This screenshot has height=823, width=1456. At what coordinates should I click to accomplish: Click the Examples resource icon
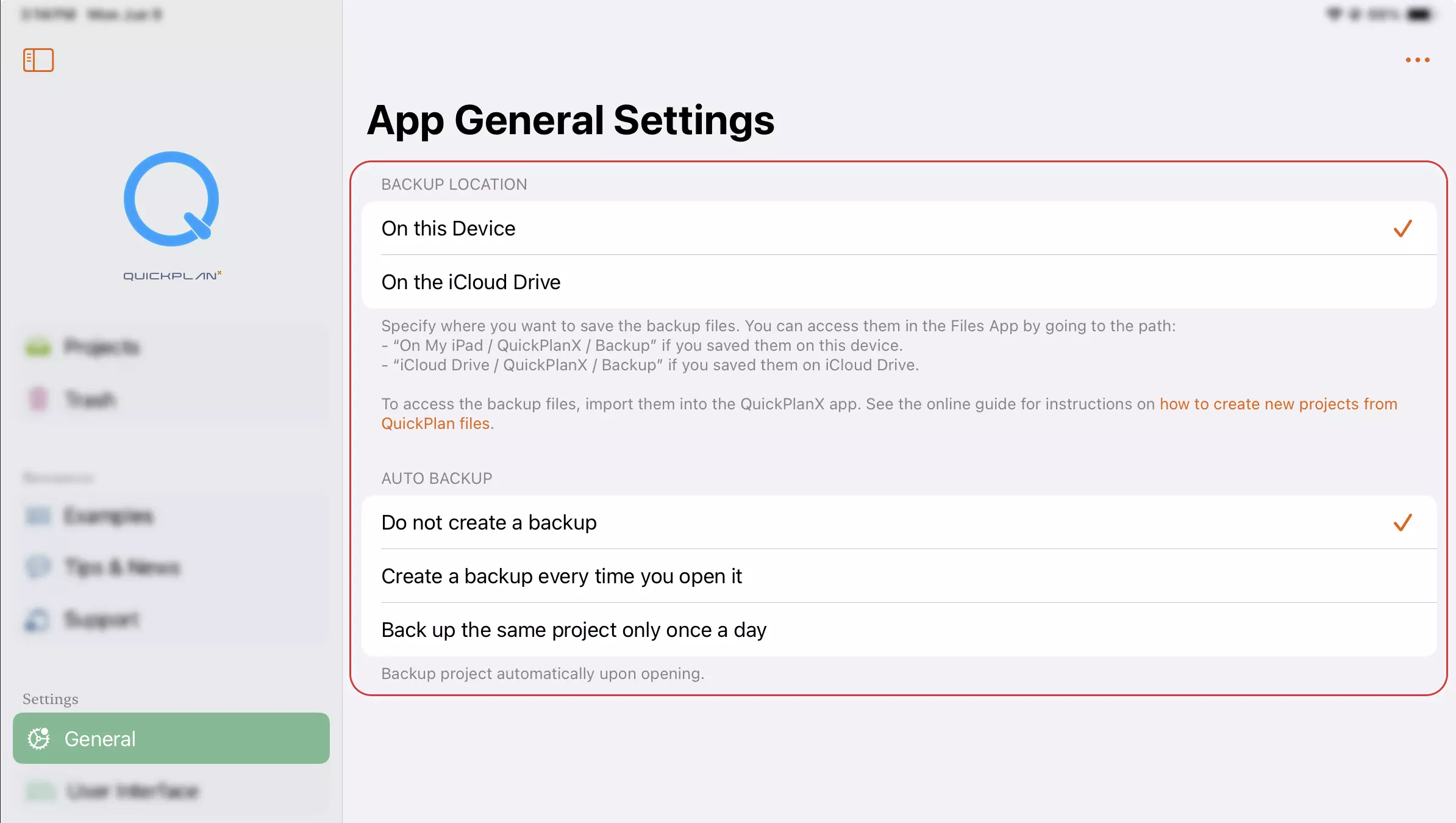click(x=38, y=516)
